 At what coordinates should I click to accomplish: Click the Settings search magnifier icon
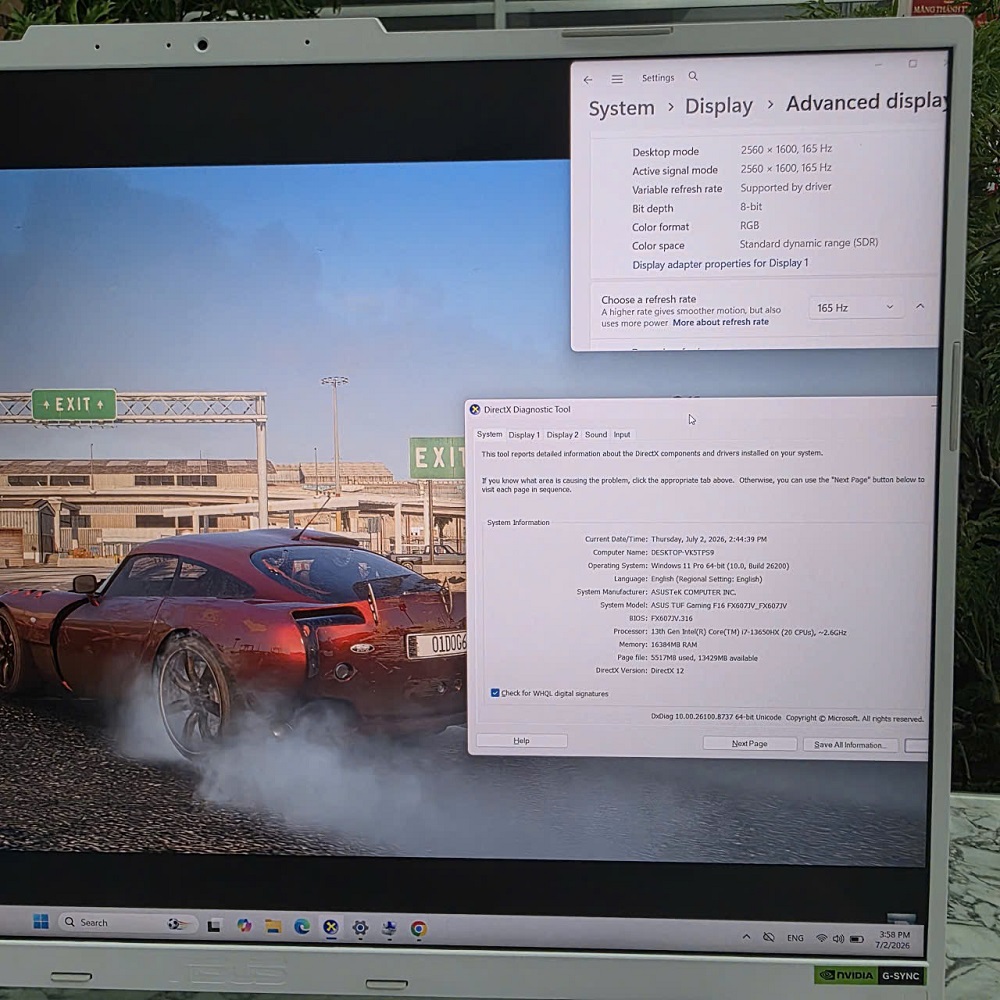[x=693, y=77]
